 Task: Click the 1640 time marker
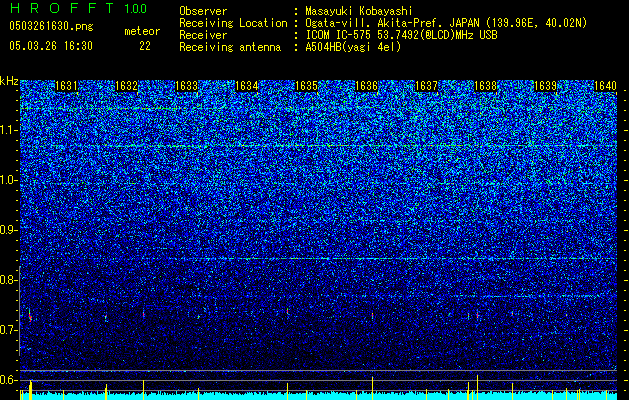[x=605, y=86]
